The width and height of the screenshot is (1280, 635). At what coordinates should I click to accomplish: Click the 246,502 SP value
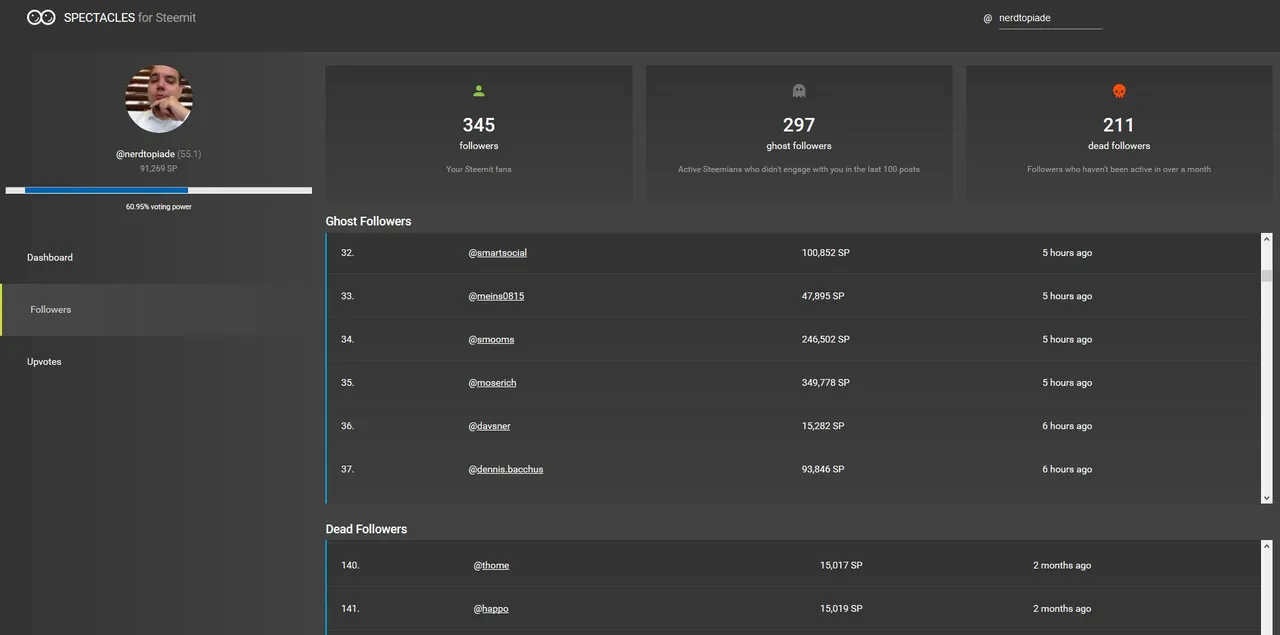pyautogui.click(x=826, y=340)
